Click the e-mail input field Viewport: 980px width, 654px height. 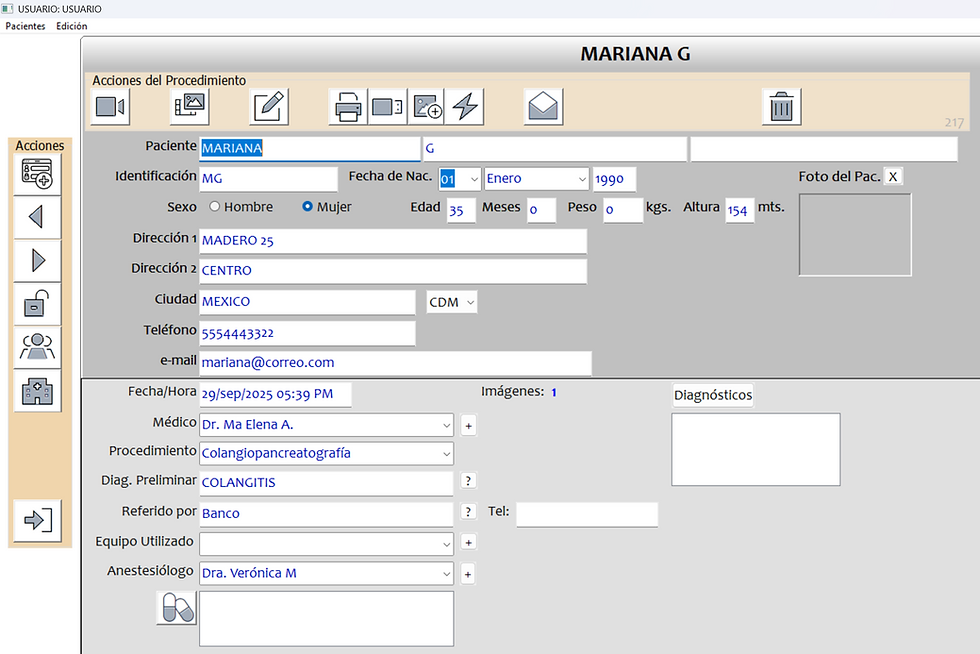(396, 363)
